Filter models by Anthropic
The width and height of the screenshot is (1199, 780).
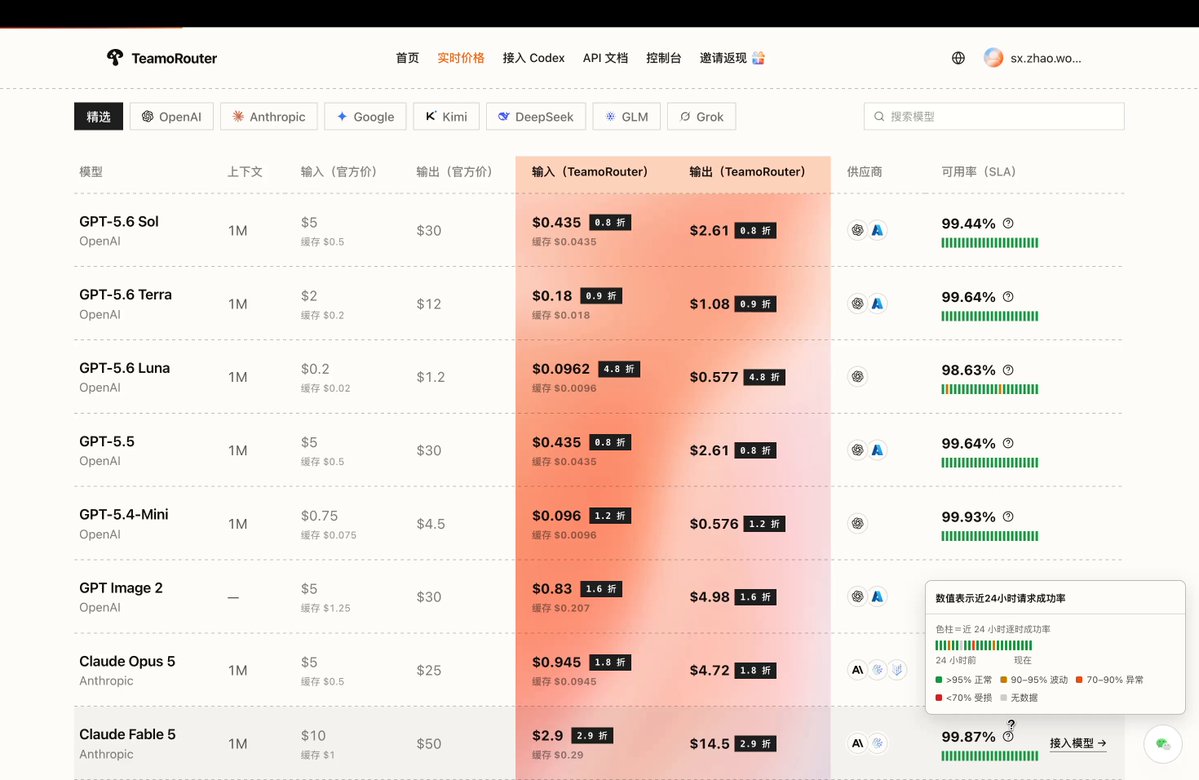(268, 116)
